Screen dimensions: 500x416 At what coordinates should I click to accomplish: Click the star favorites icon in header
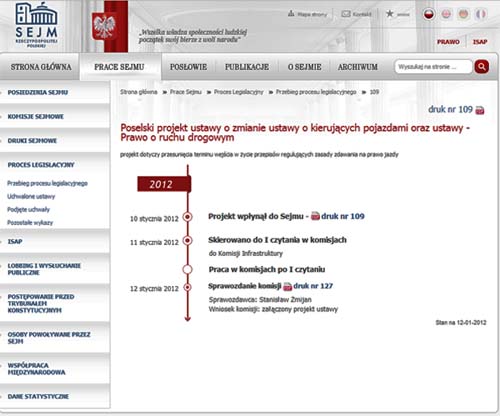pyautogui.click(x=389, y=14)
